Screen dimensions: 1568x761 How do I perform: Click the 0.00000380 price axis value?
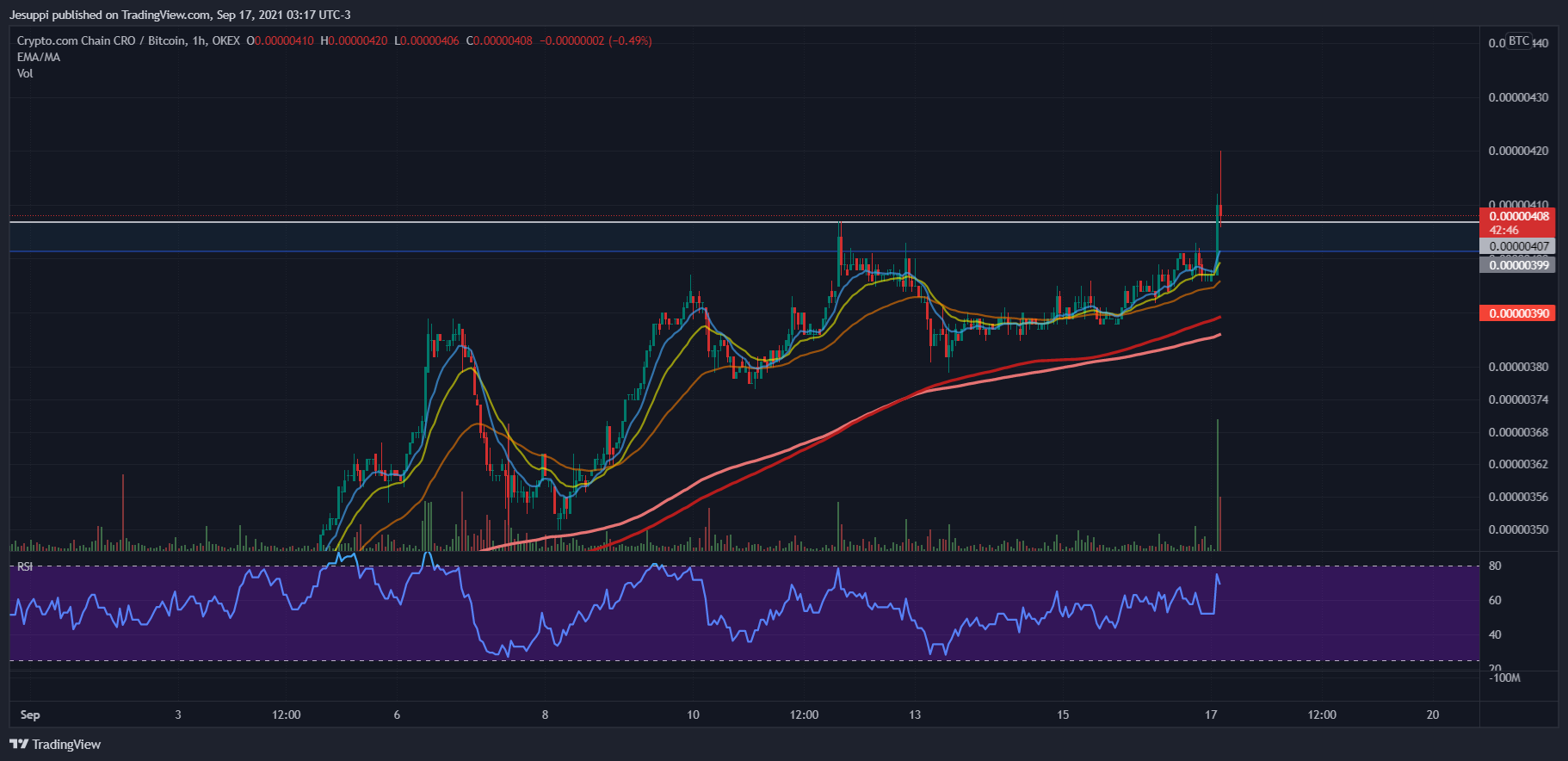(1518, 367)
